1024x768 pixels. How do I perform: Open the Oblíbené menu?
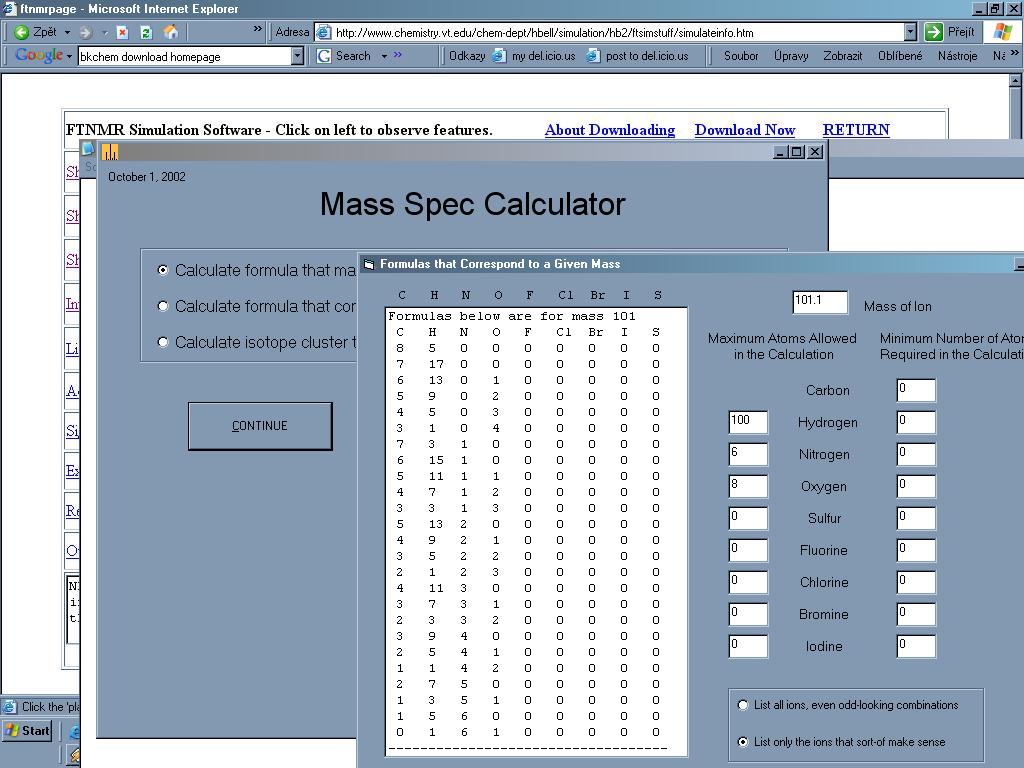point(900,56)
